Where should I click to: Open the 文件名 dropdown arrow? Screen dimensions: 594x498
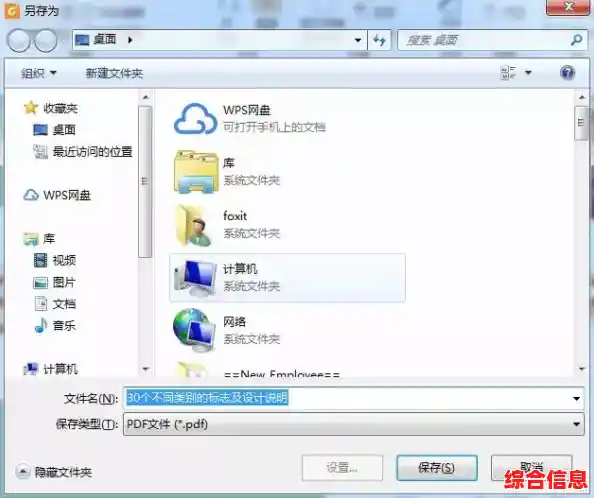(576, 398)
